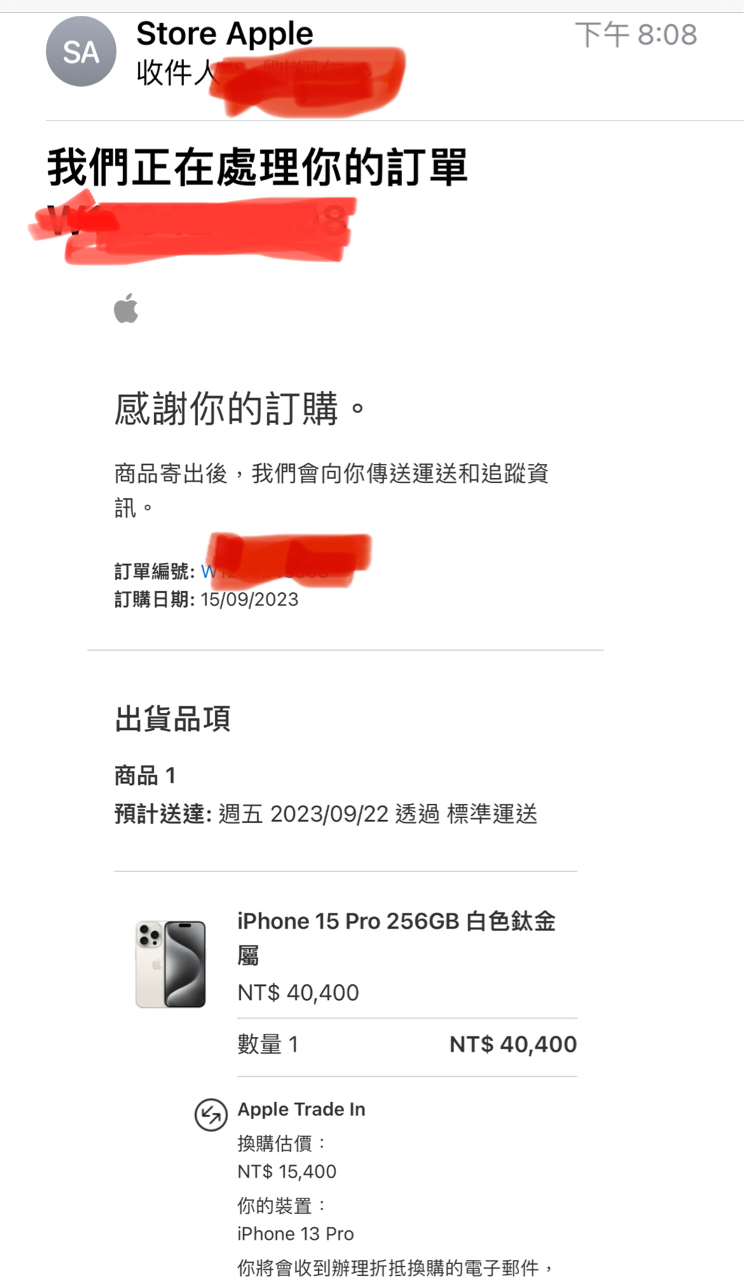The image size is (744, 1280).
Task: Click the Apple logo in email
Action: coord(126,309)
